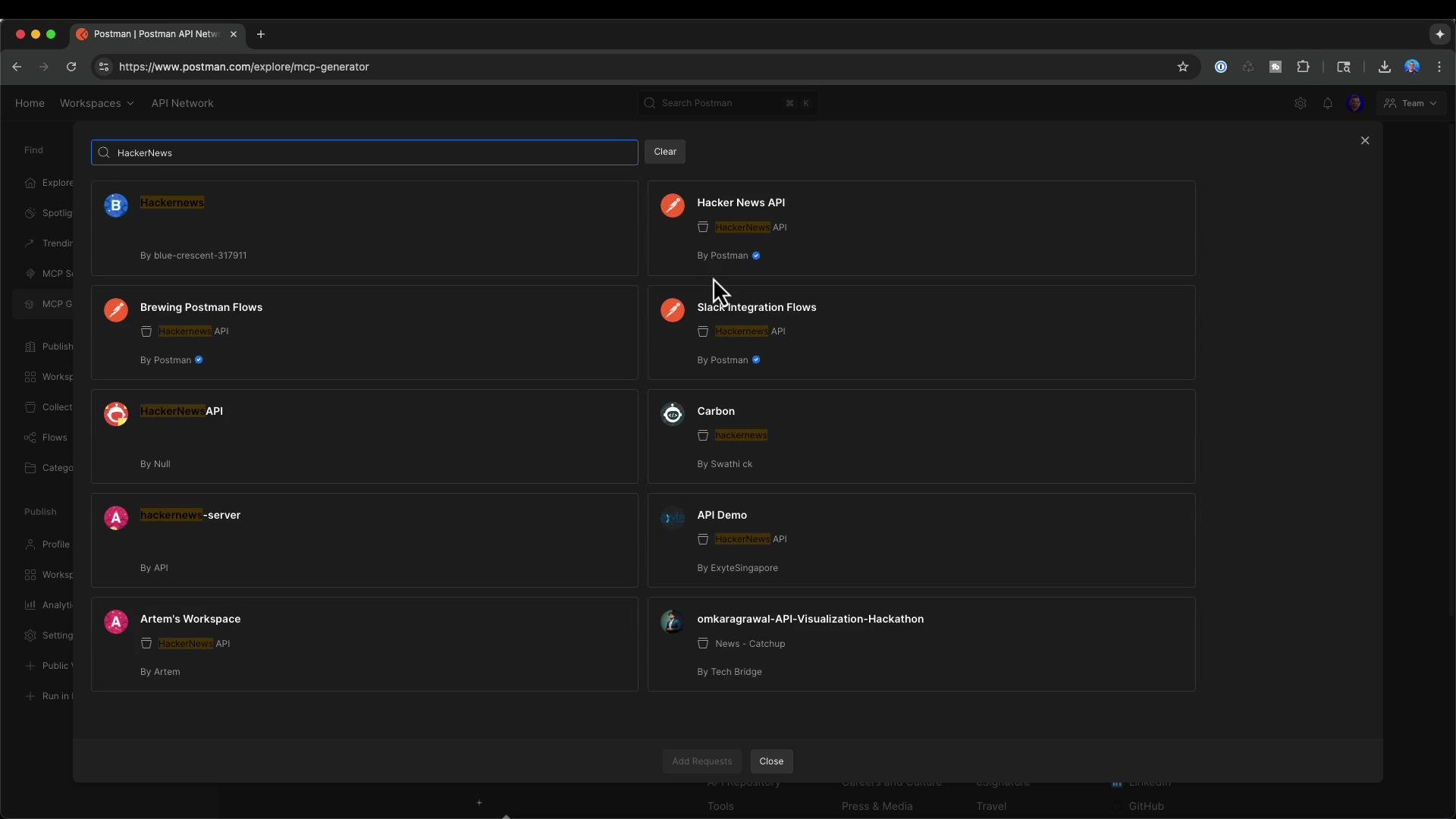Open Postman settings gear icon
The image size is (1456, 819).
click(1301, 103)
